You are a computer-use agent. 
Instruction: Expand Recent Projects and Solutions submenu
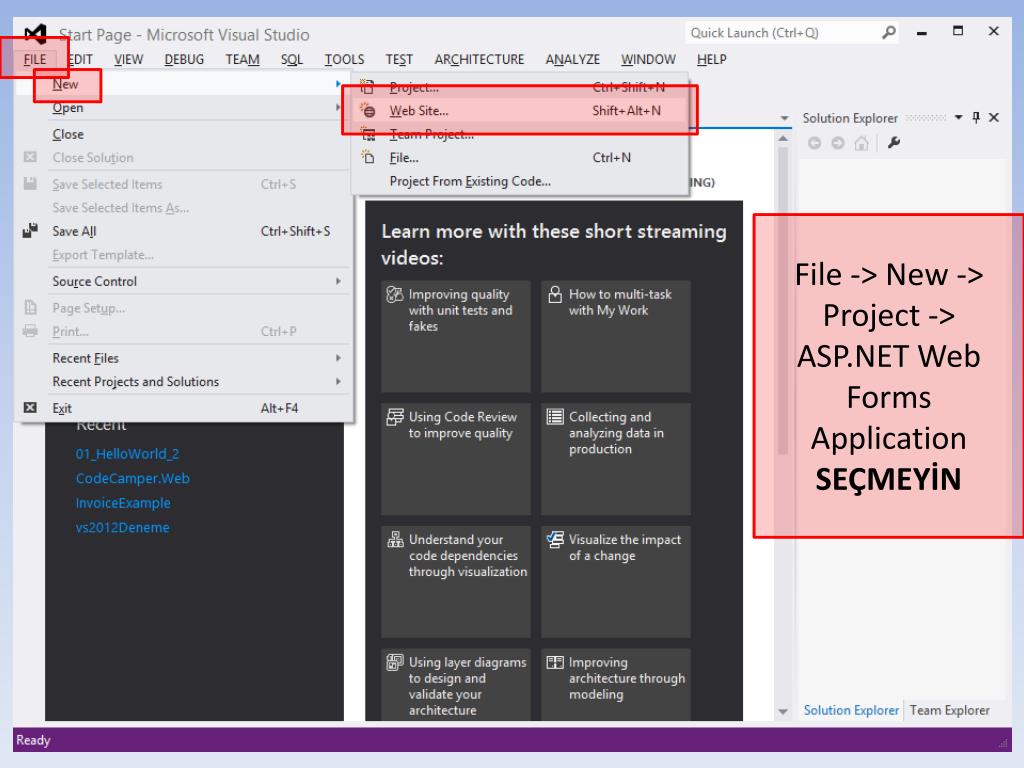[183, 381]
